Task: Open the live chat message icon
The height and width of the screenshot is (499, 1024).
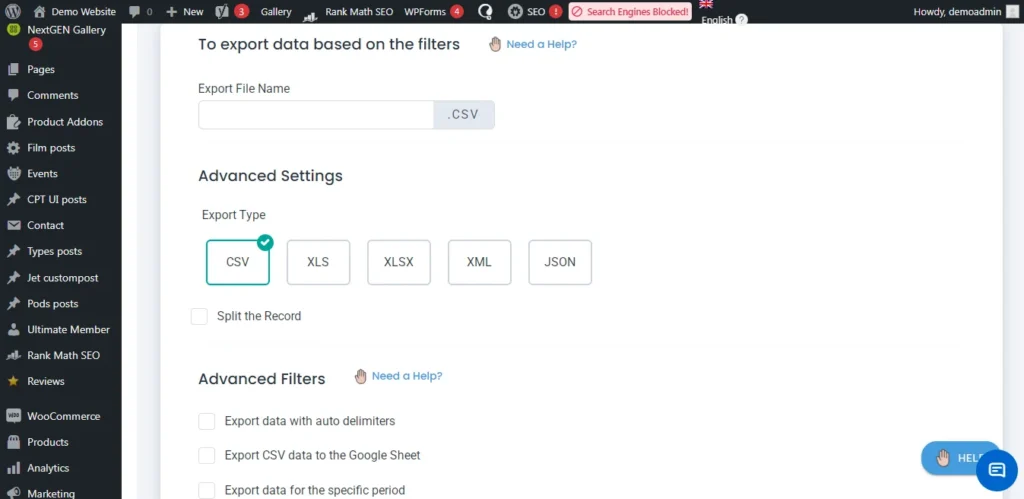Action: 996,470
